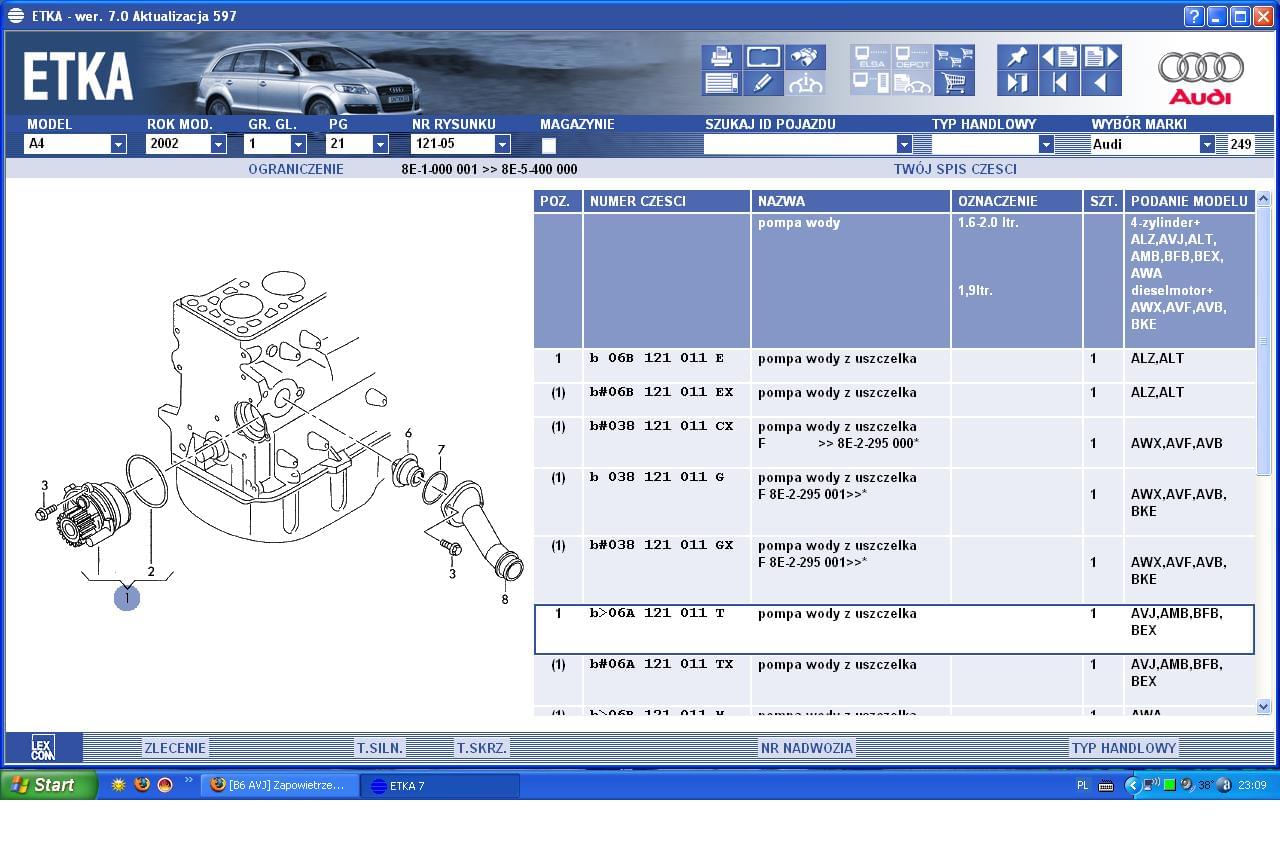Image resolution: width=1280 pixels, height=862 pixels.
Task: Click the multiple shopping carts icon
Action: (x=954, y=57)
